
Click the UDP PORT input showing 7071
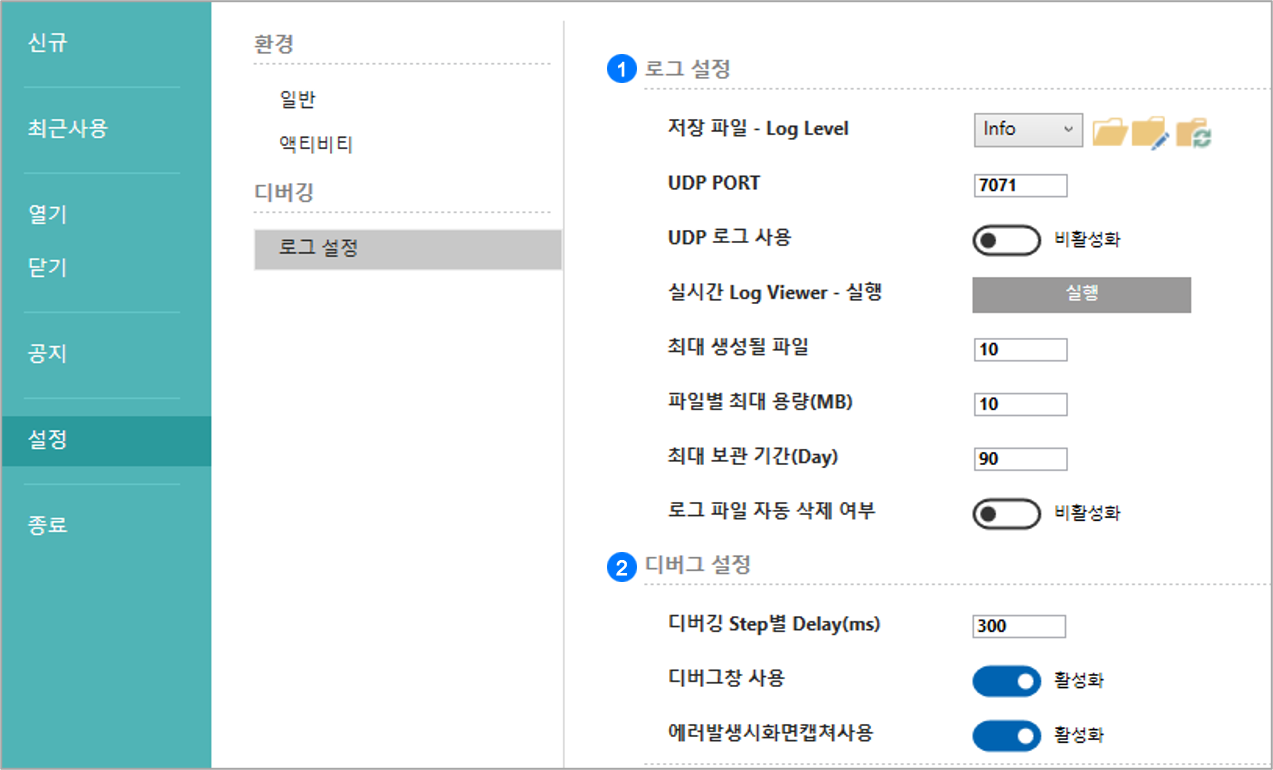pos(1020,184)
